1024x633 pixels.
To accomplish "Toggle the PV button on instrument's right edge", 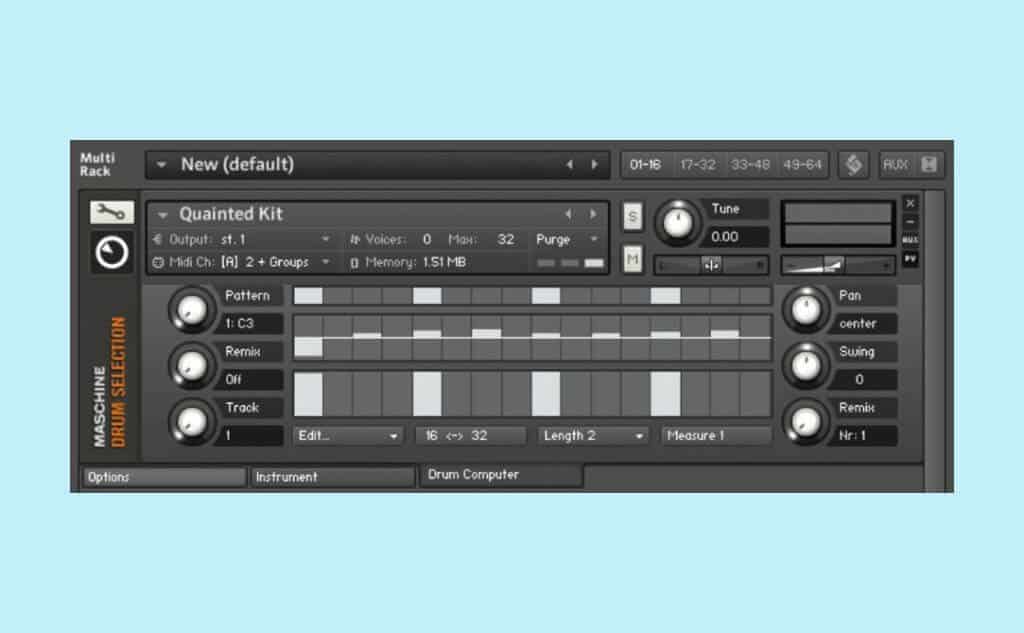I will (x=910, y=259).
